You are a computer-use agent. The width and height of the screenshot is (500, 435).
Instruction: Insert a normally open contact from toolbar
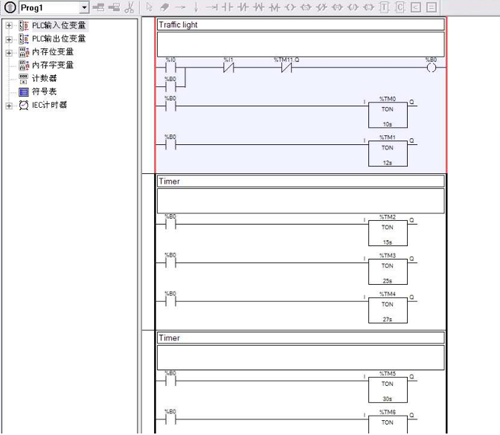227,7
